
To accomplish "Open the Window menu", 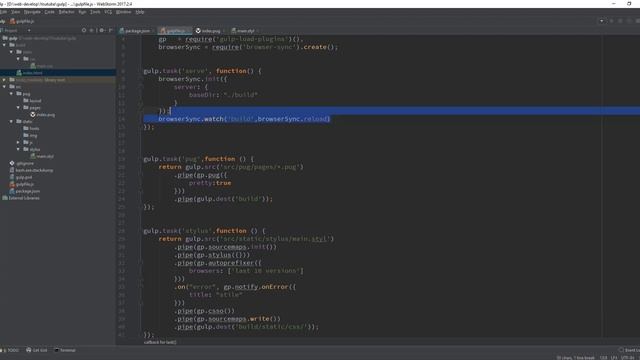I will [x=123, y=12].
